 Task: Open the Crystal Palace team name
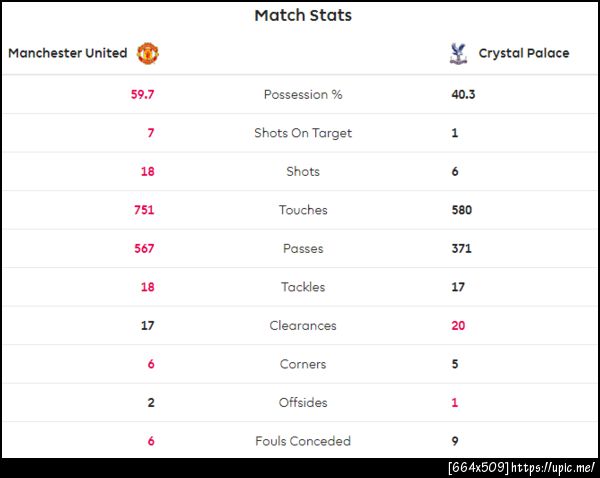(x=523, y=53)
